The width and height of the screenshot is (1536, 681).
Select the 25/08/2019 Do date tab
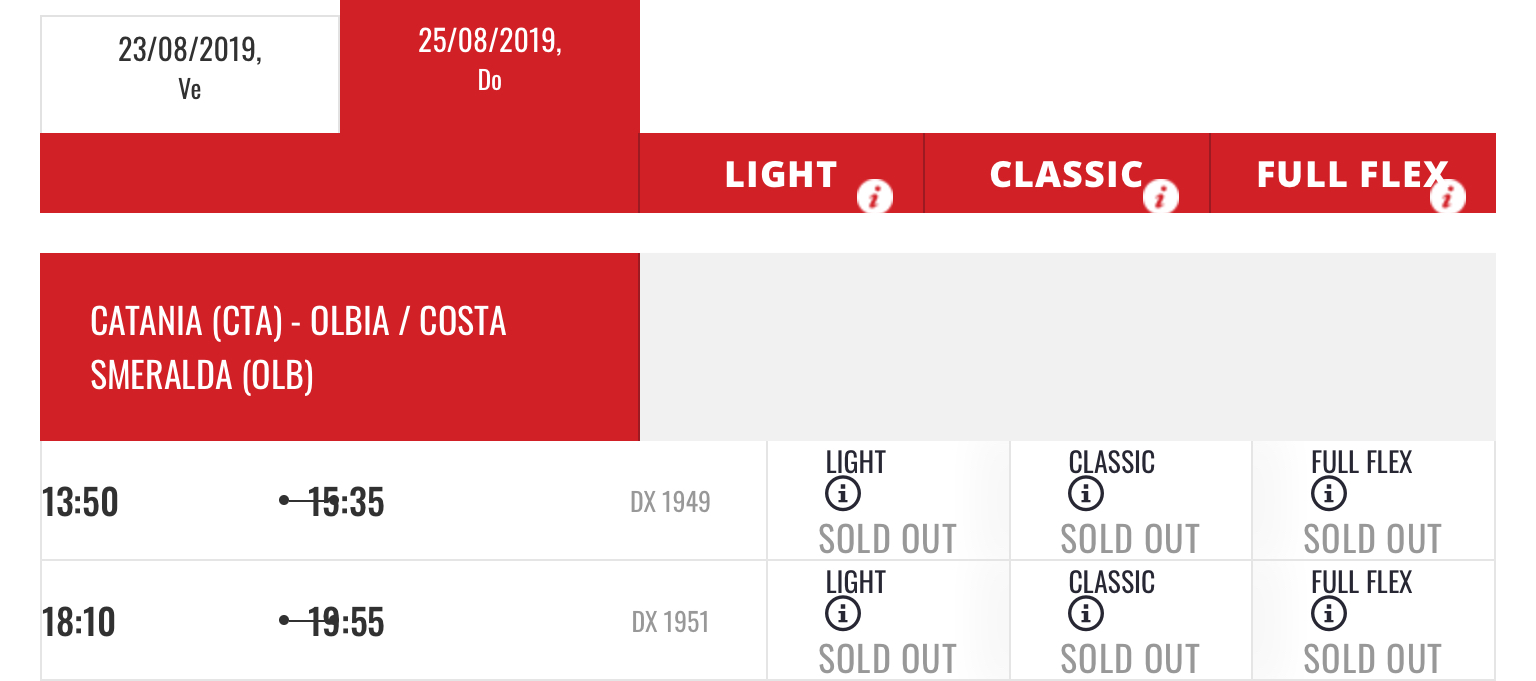click(x=490, y=62)
